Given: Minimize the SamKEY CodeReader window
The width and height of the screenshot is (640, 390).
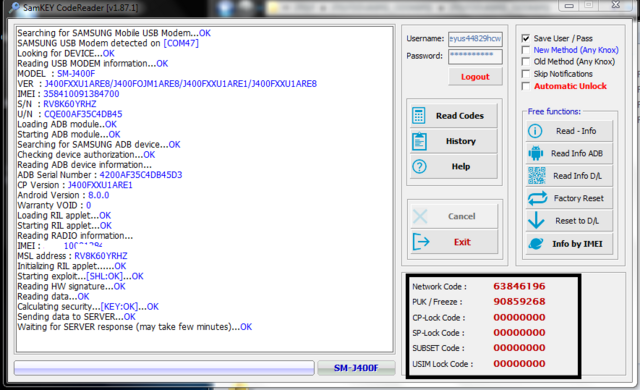Looking at the screenshot, I should pyautogui.click(x=569, y=6).
